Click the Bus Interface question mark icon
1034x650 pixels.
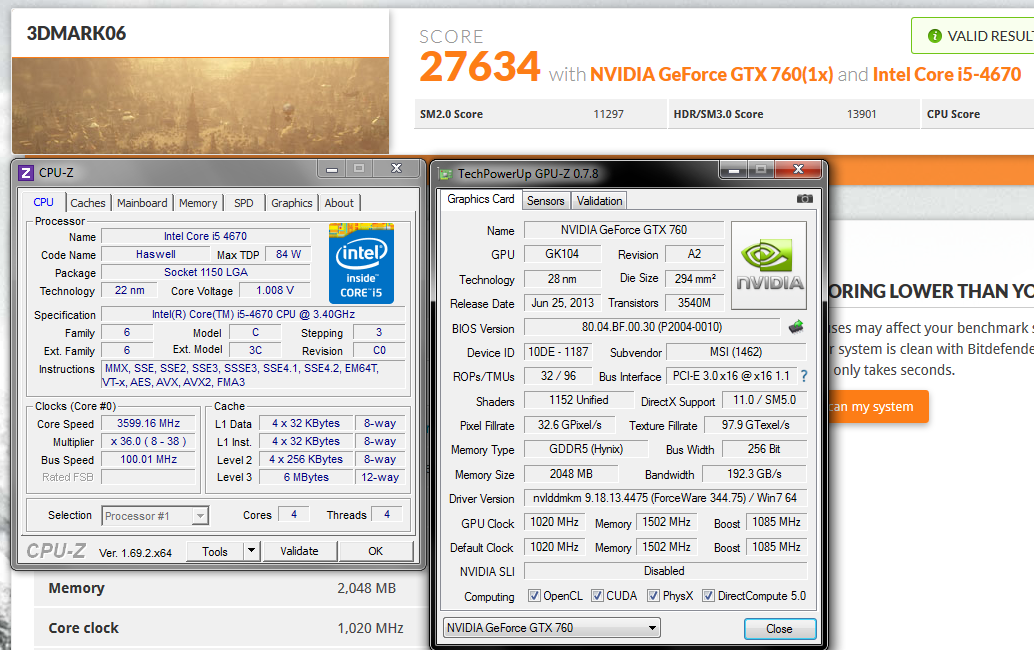tap(804, 376)
